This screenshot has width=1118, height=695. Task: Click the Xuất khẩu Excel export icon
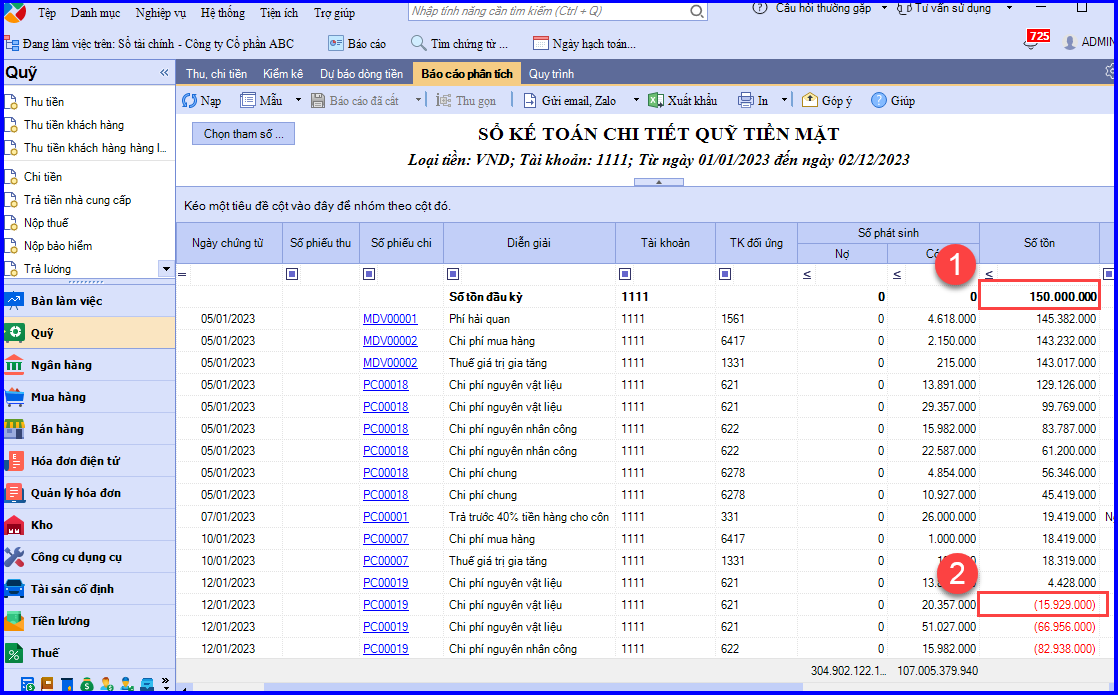(x=656, y=101)
